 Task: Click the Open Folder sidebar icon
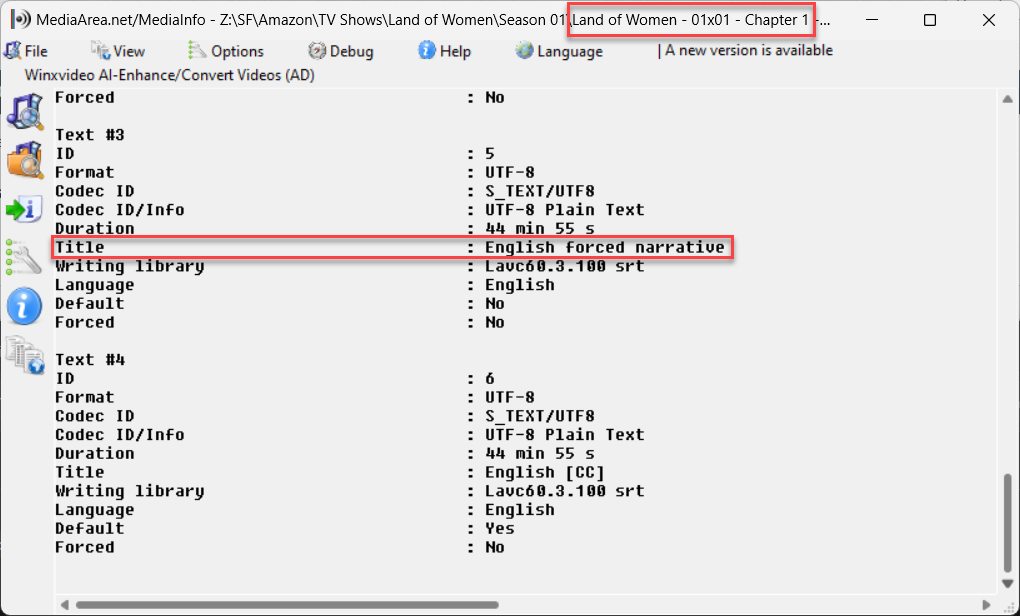coord(25,160)
